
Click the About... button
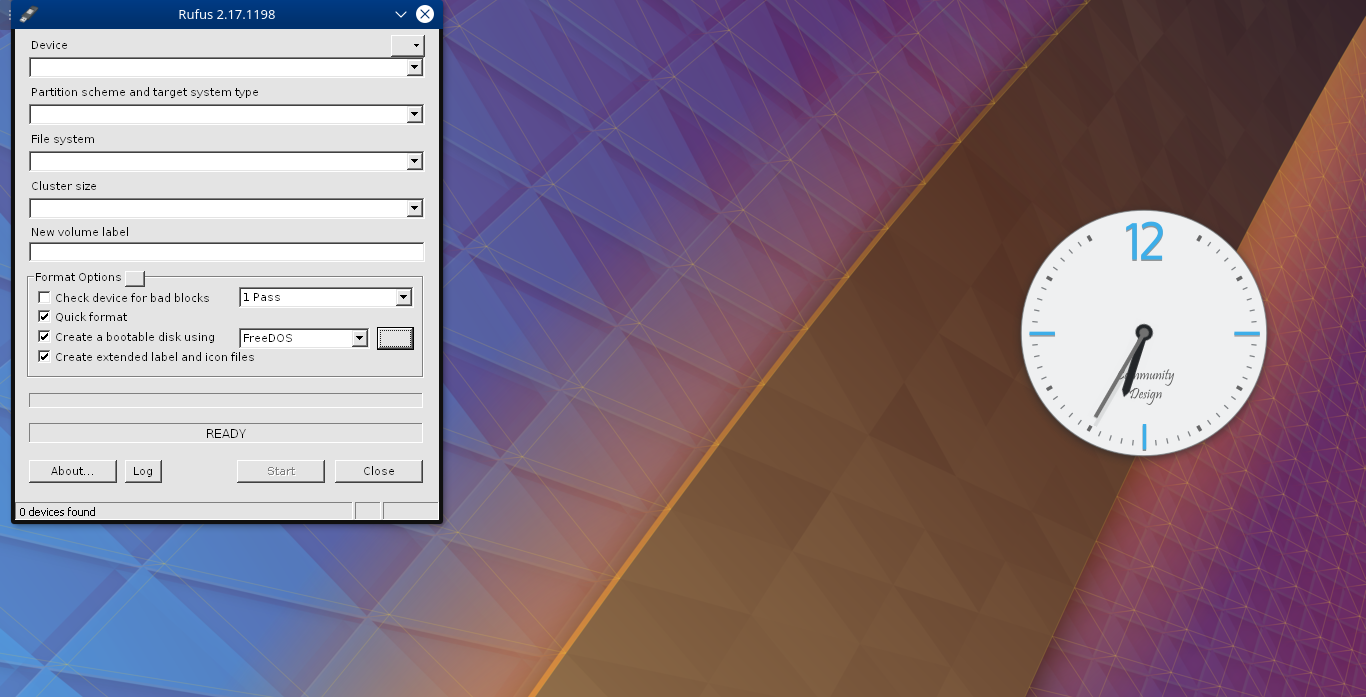(x=72, y=471)
